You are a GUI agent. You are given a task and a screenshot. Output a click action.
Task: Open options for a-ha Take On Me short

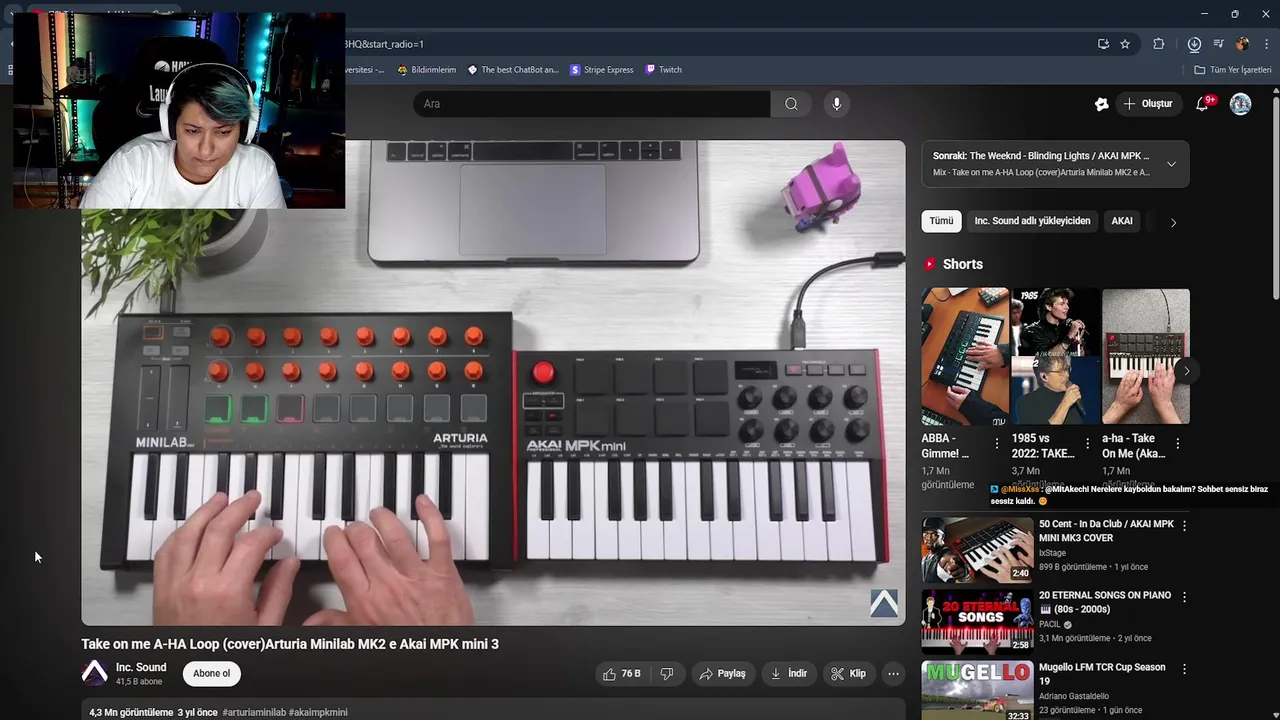[1177, 443]
